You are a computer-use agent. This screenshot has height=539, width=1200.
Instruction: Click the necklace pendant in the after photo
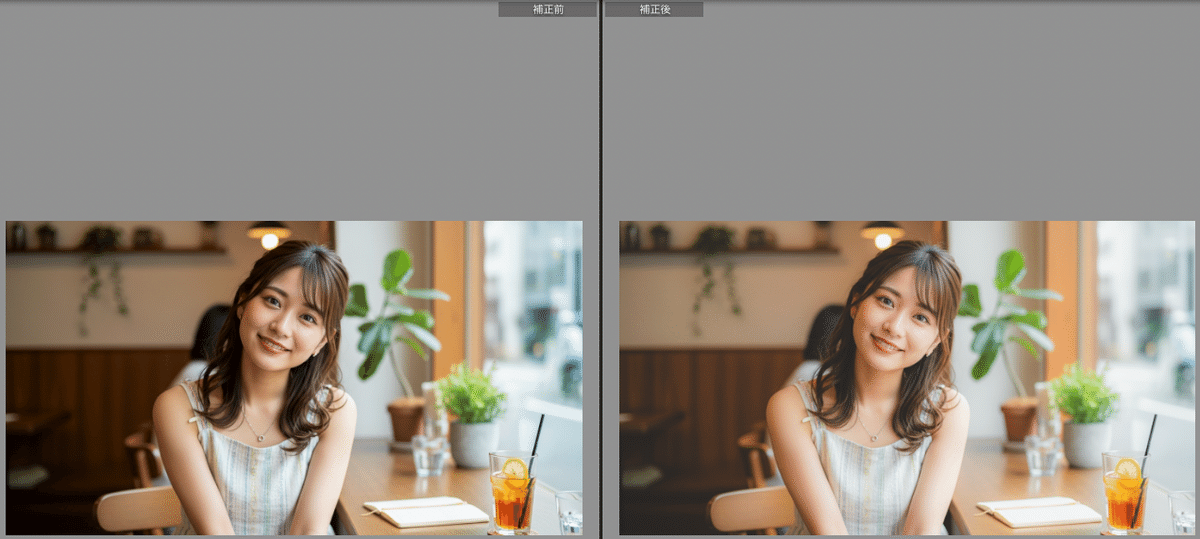pyautogui.click(x=872, y=439)
